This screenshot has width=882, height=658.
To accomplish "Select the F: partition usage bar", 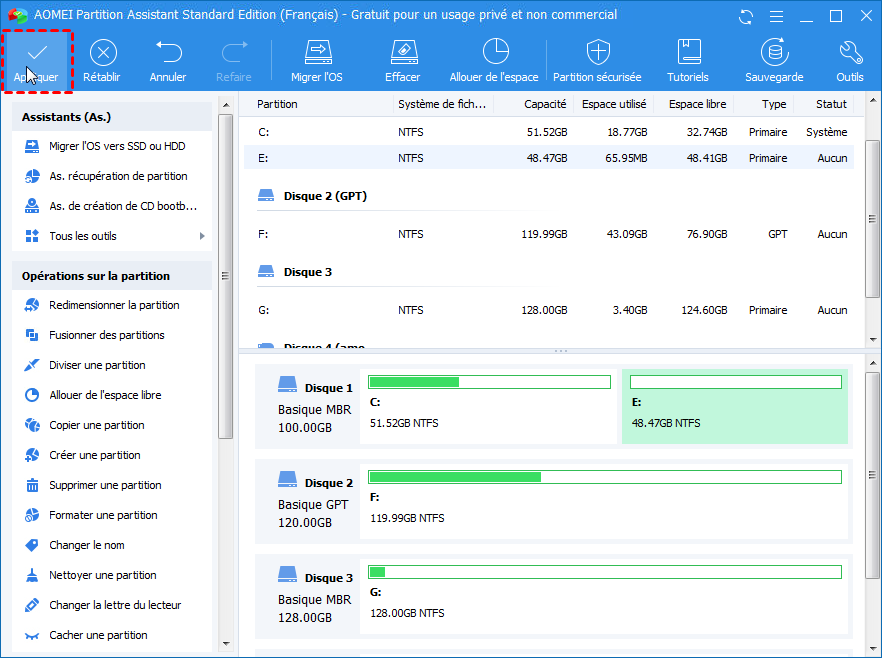I will (x=604, y=477).
